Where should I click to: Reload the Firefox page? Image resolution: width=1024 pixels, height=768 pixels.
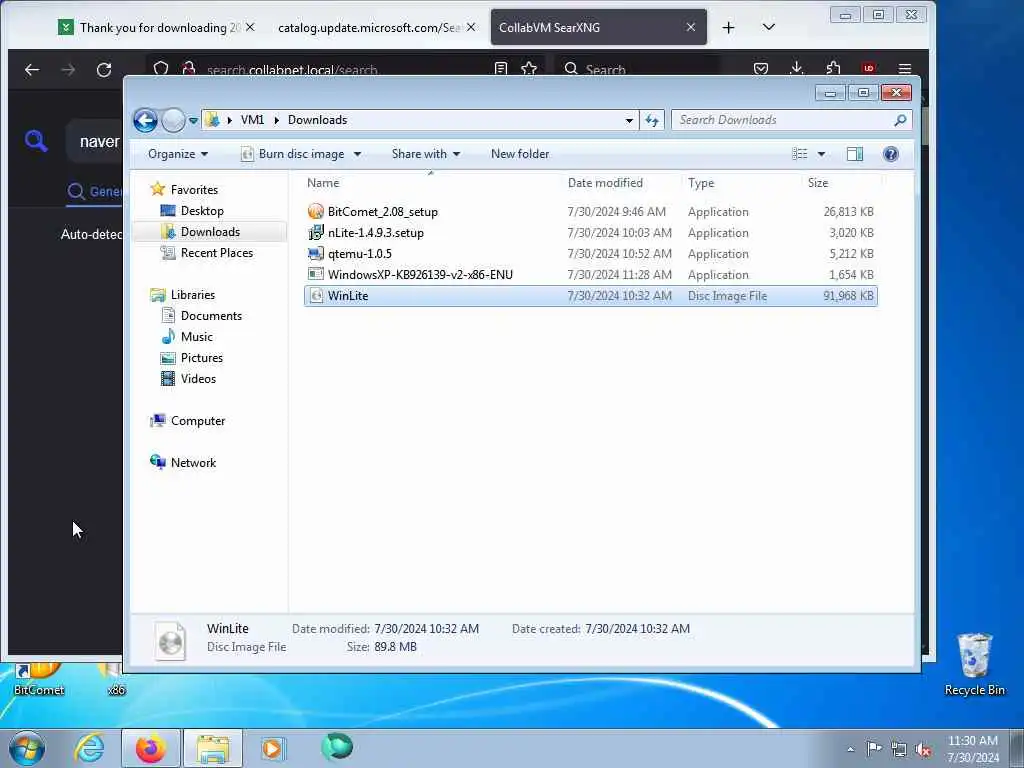click(104, 69)
